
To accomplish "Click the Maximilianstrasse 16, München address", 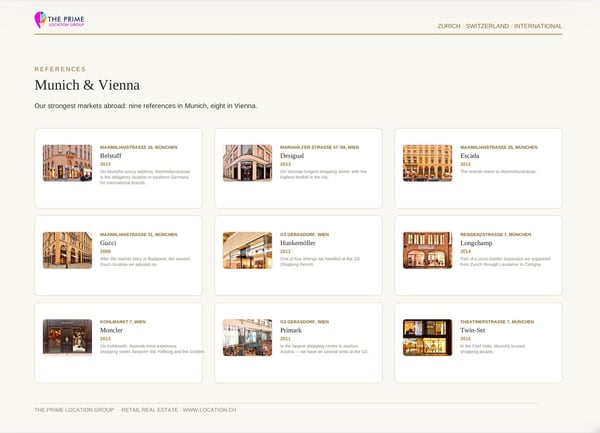I will point(139,147).
